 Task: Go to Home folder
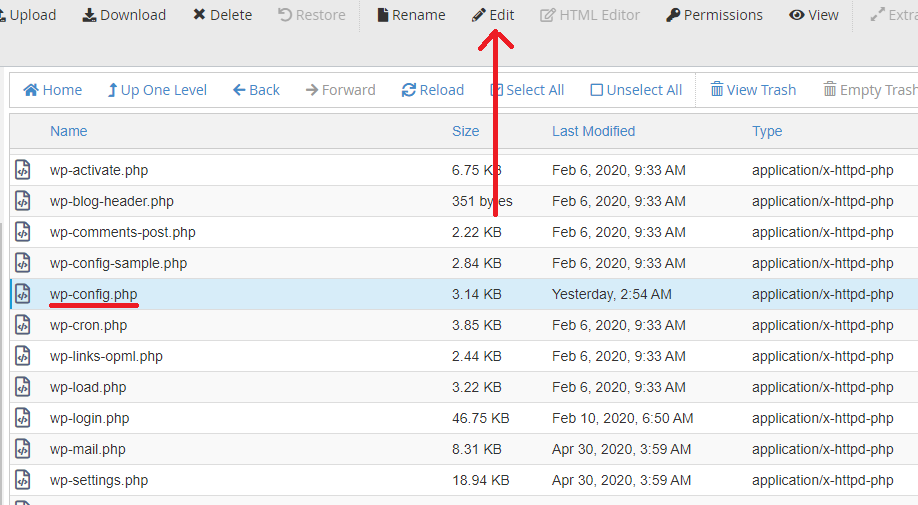point(53,90)
